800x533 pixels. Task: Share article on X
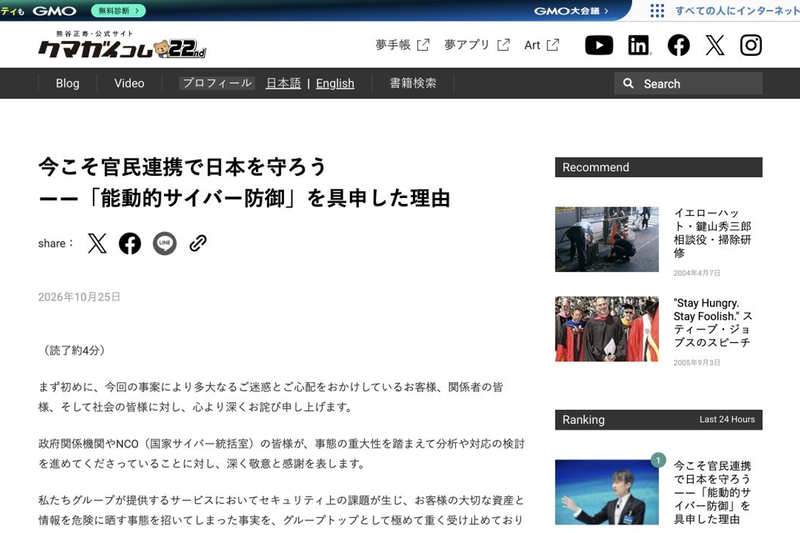pyautogui.click(x=97, y=243)
